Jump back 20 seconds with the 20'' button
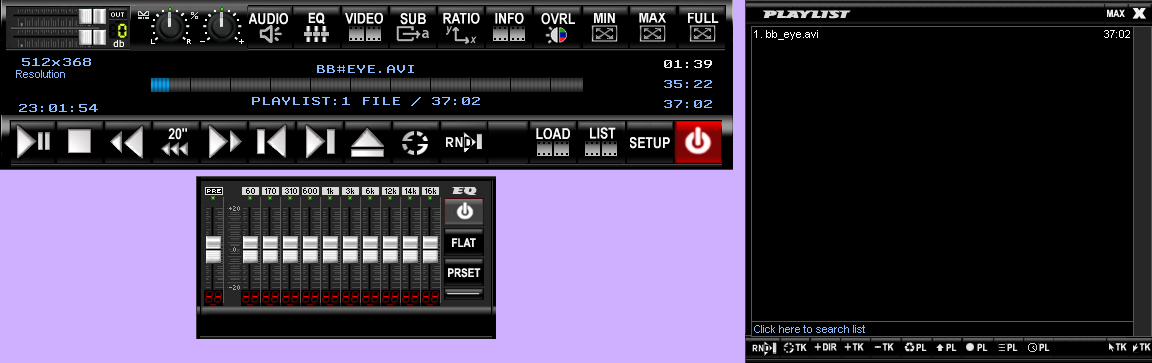This screenshot has height=363, width=1152. (178, 141)
